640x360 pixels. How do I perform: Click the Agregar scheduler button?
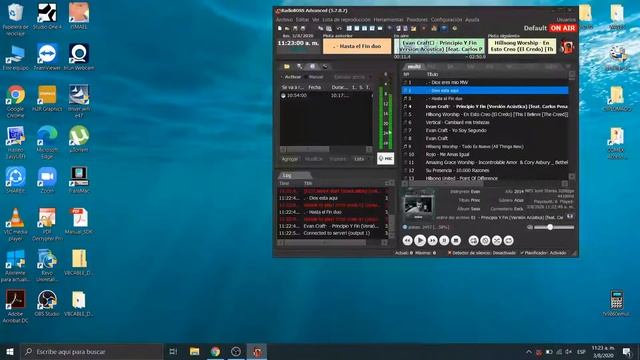click(x=290, y=159)
